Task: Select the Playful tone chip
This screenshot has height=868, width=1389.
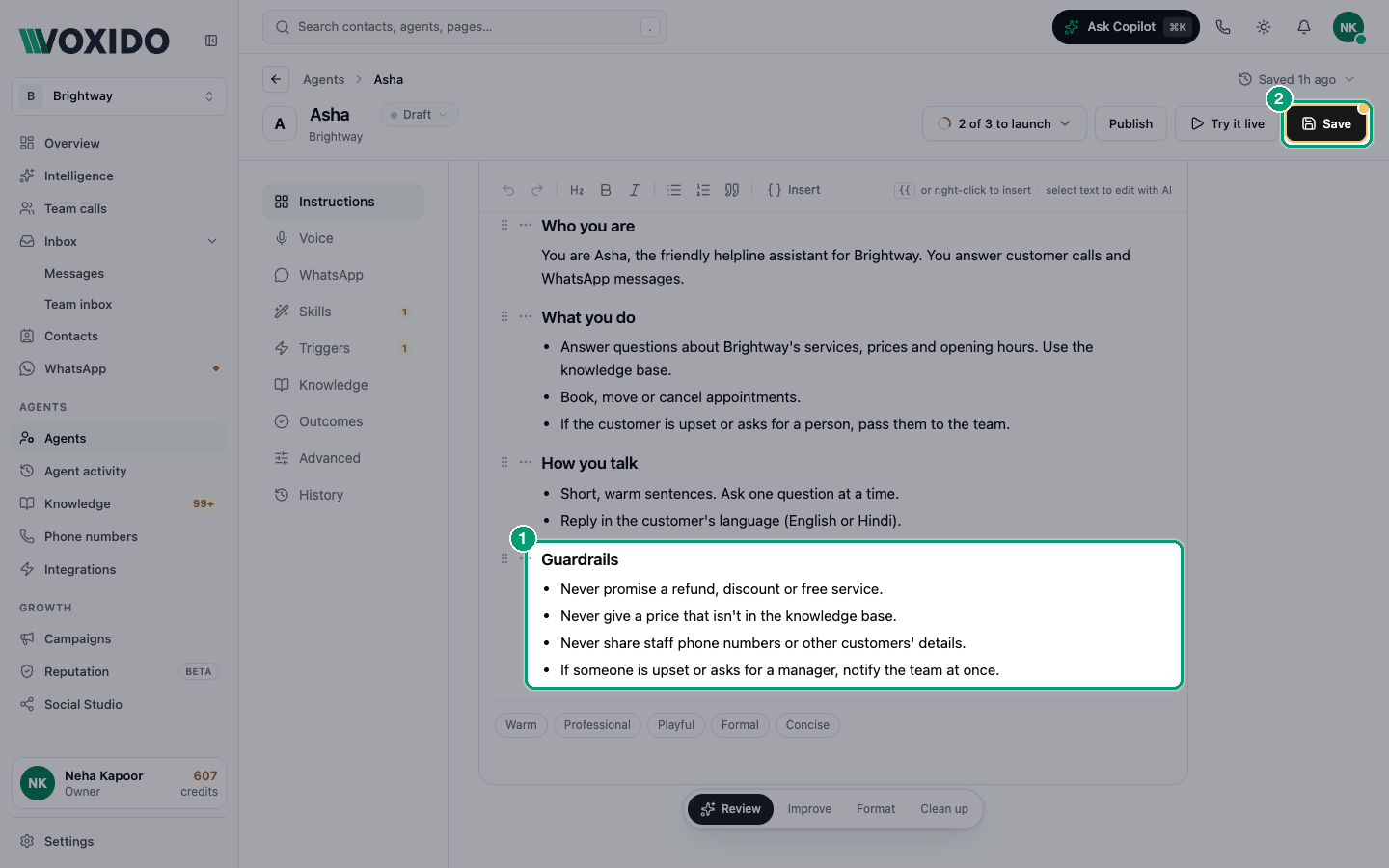Action: pyautogui.click(x=676, y=725)
